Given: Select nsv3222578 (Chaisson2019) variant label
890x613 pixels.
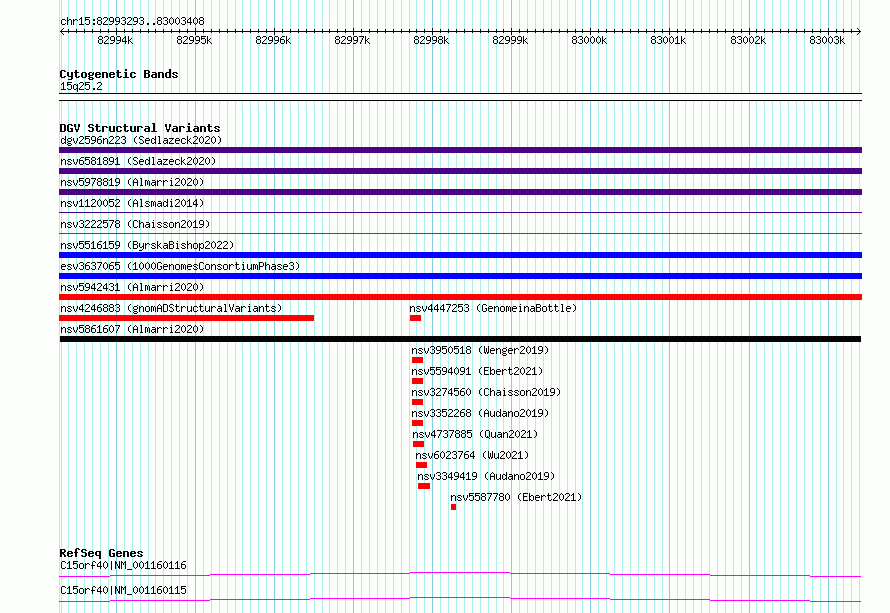Looking at the screenshot, I should pyautogui.click(x=135, y=224).
